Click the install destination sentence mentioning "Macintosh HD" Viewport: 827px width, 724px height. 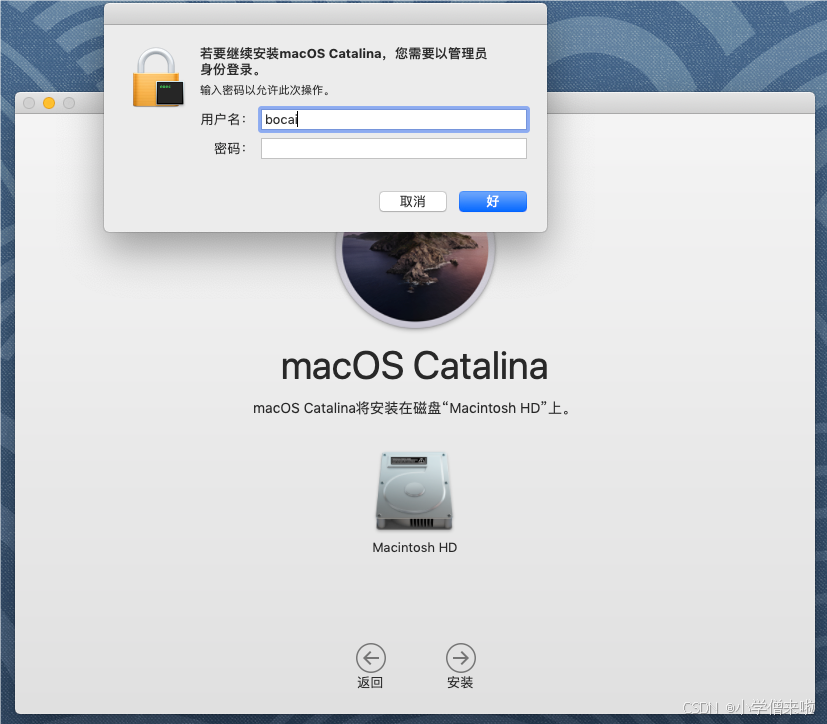click(413, 408)
